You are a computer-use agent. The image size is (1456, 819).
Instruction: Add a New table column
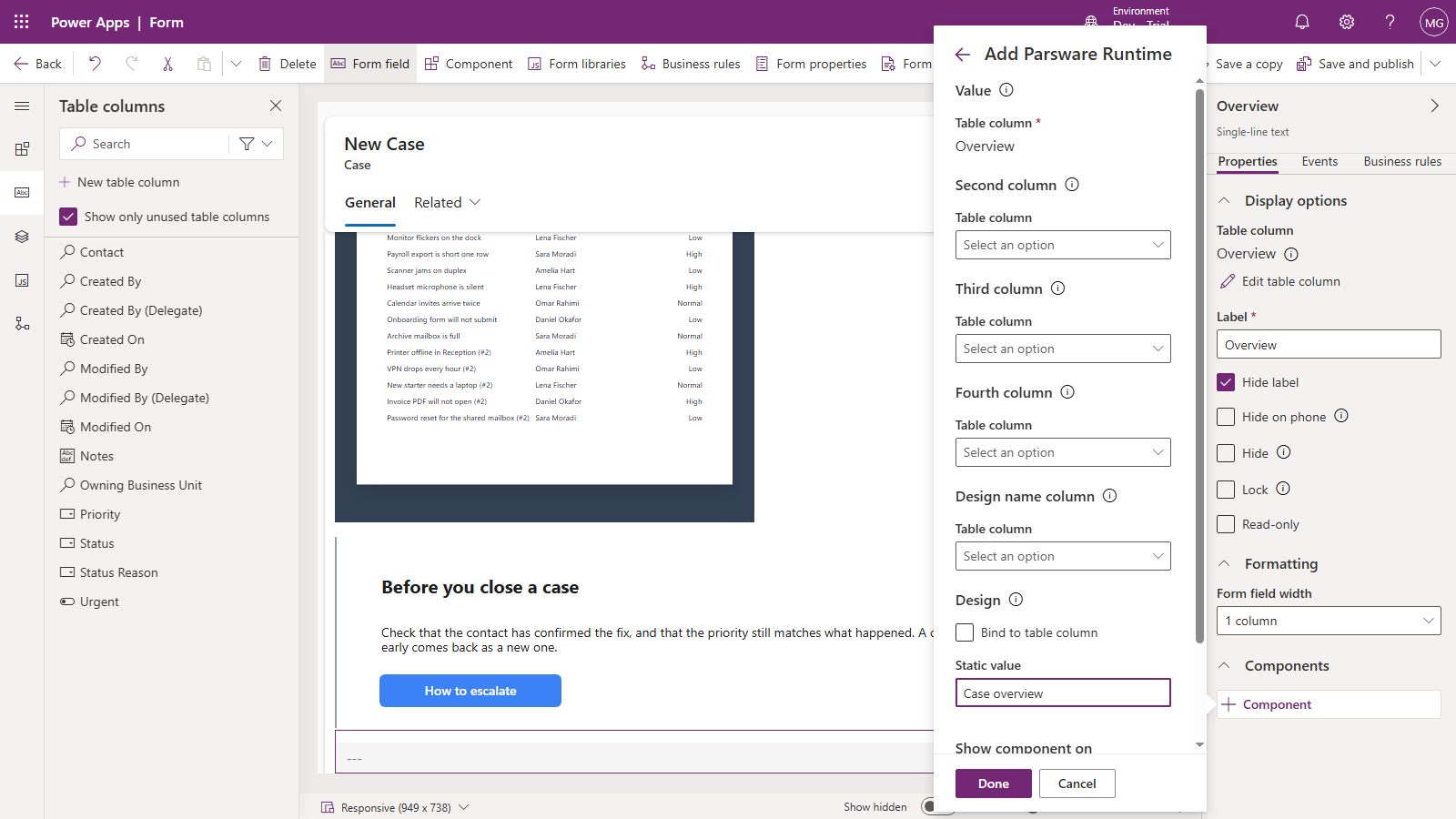pyautogui.click(x=119, y=182)
